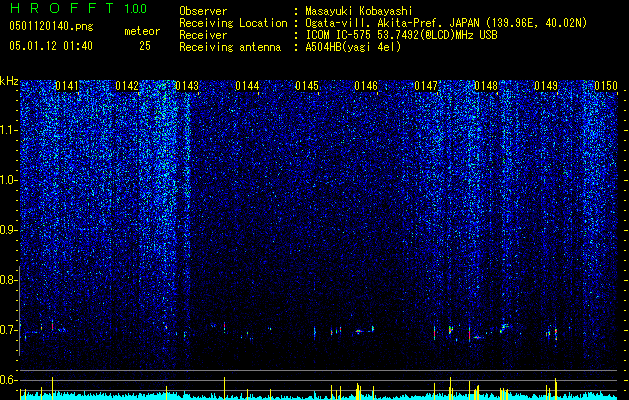The width and height of the screenshot is (629, 400).
Task: Select receiver ICOM IC-575 53.7492 MHz USB
Action: pos(401,35)
